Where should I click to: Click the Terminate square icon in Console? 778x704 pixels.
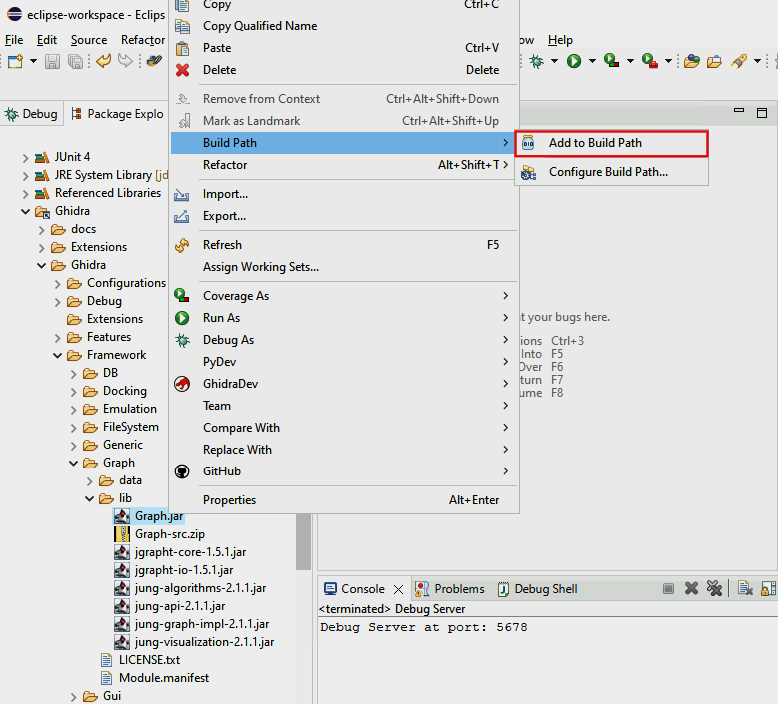668,588
